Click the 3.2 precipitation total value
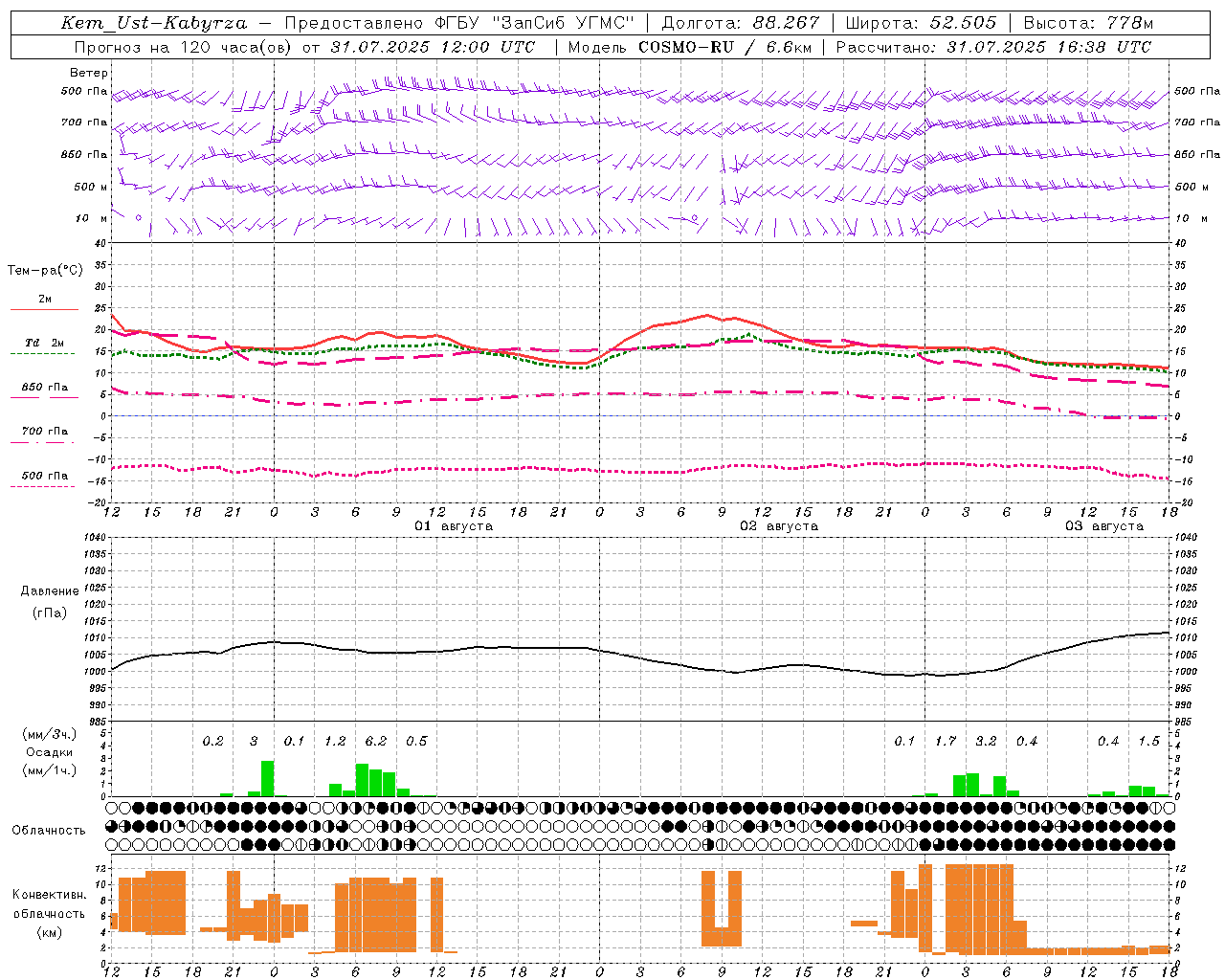The image size is (1225, 980). pos(986,742)
